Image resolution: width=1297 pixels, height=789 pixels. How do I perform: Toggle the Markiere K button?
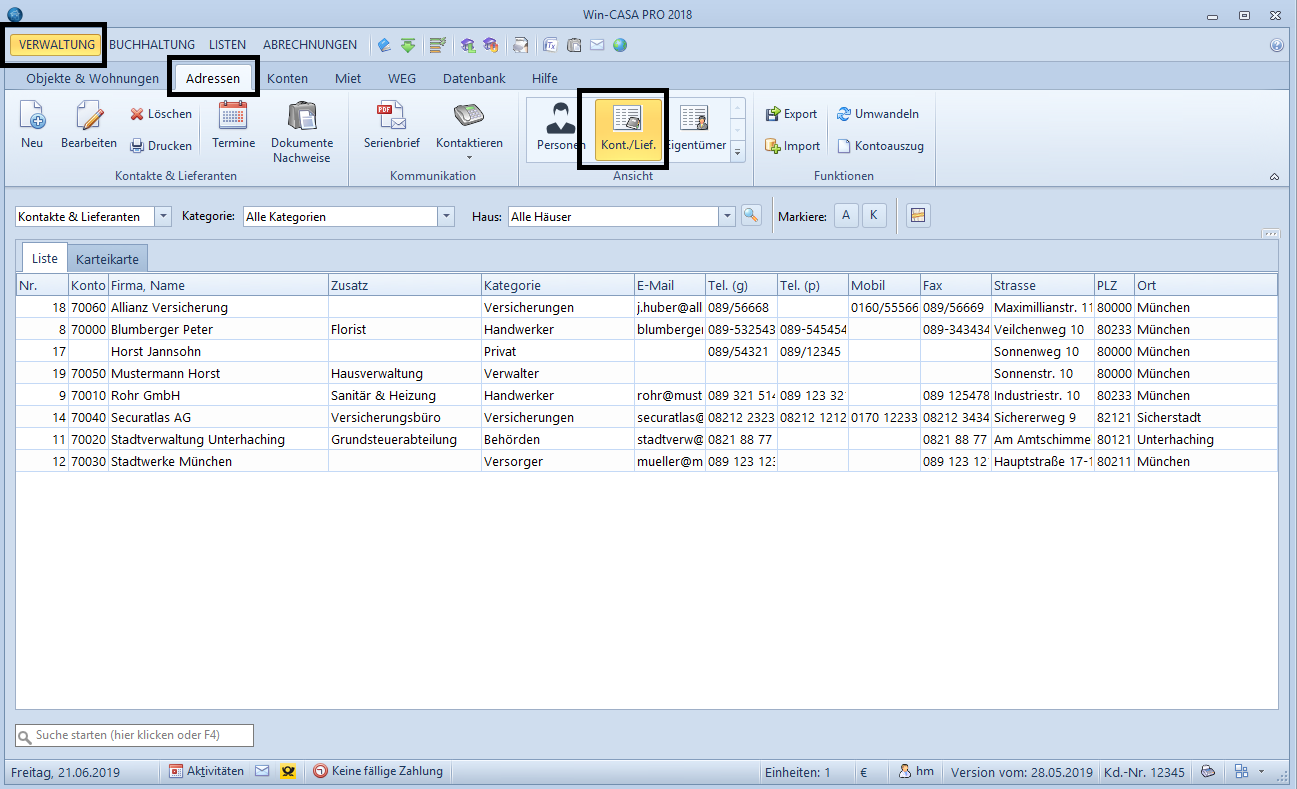pos(874,215)
